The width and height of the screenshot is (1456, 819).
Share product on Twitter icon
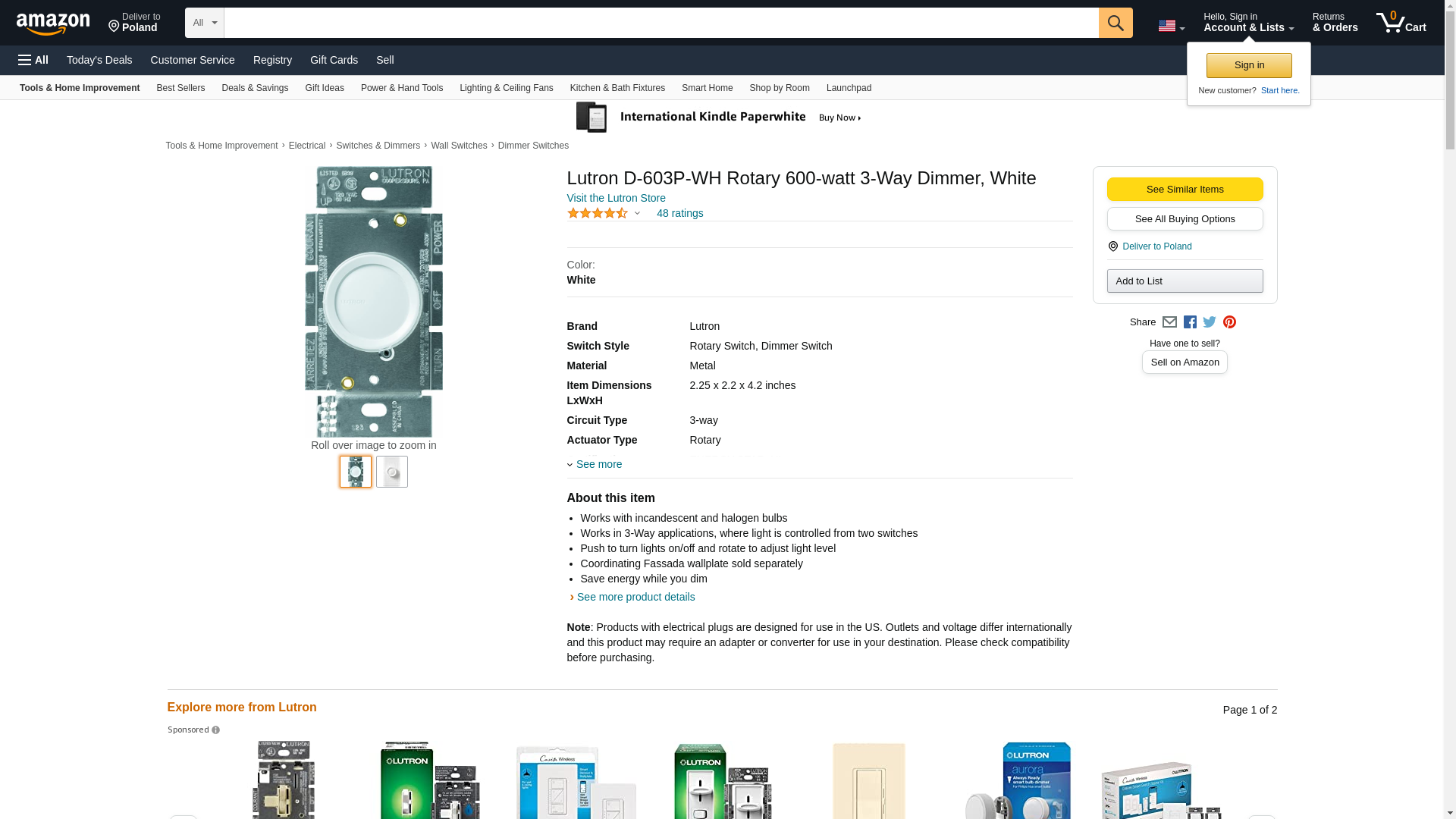pos(1210,322)
